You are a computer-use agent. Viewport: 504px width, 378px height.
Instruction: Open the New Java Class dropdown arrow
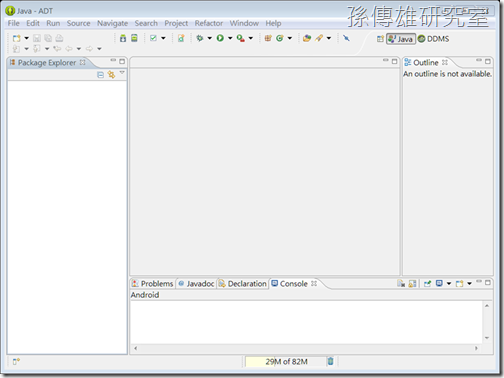click(290, 38)
